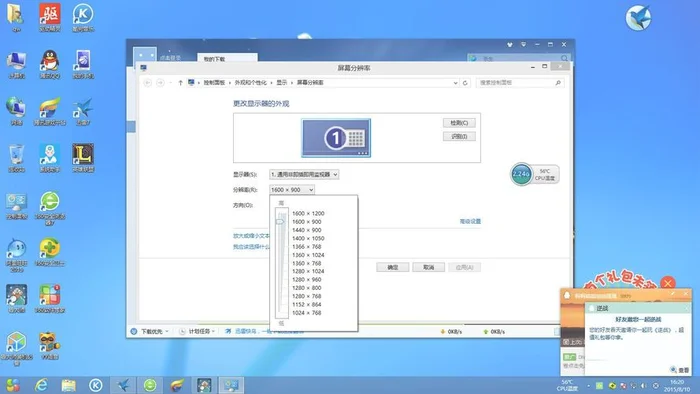Open the Advanced settings link

470,221
